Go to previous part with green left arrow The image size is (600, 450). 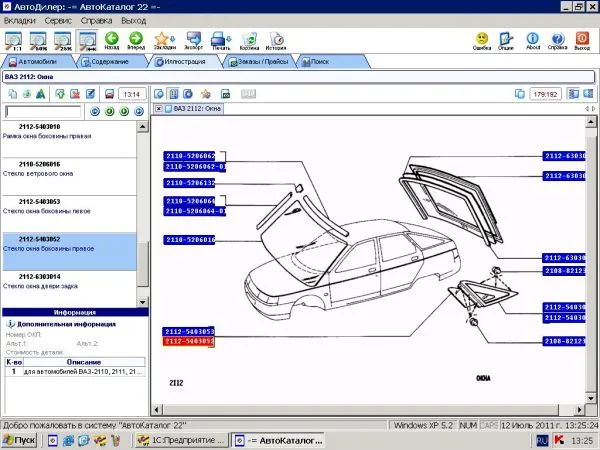click(x=109, y=111)
